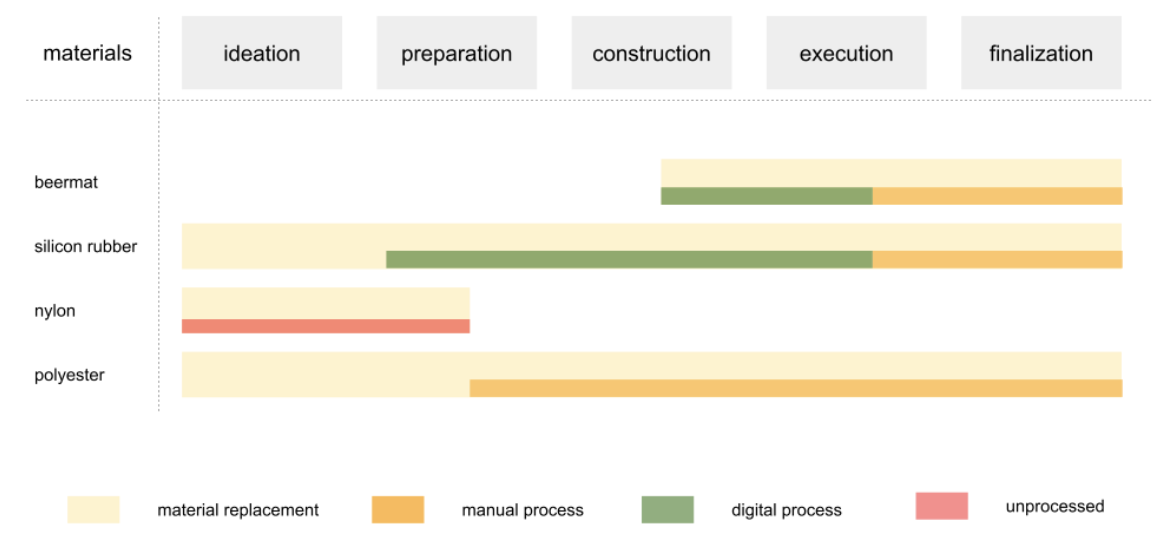Image resolution: width=1168 pixels, height=538 pixels.
Task: Click the ideation phase header box
Action: [x=261, y=53]
